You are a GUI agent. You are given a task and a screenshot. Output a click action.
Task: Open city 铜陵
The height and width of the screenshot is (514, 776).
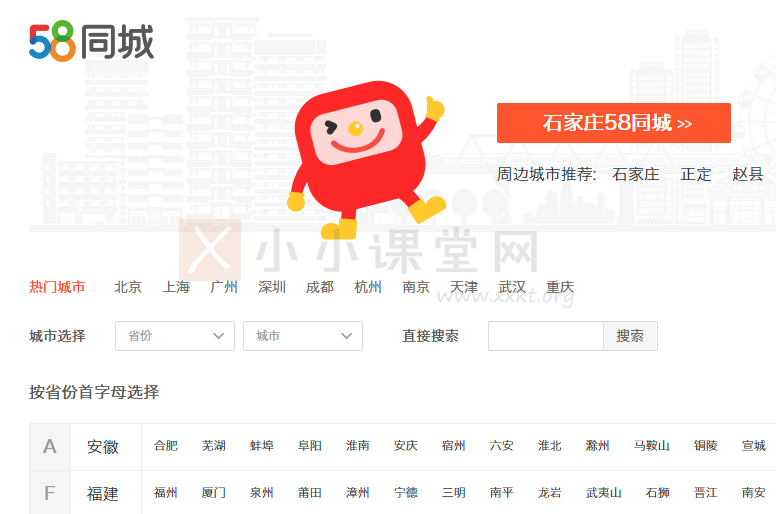[x=706, y=446]
